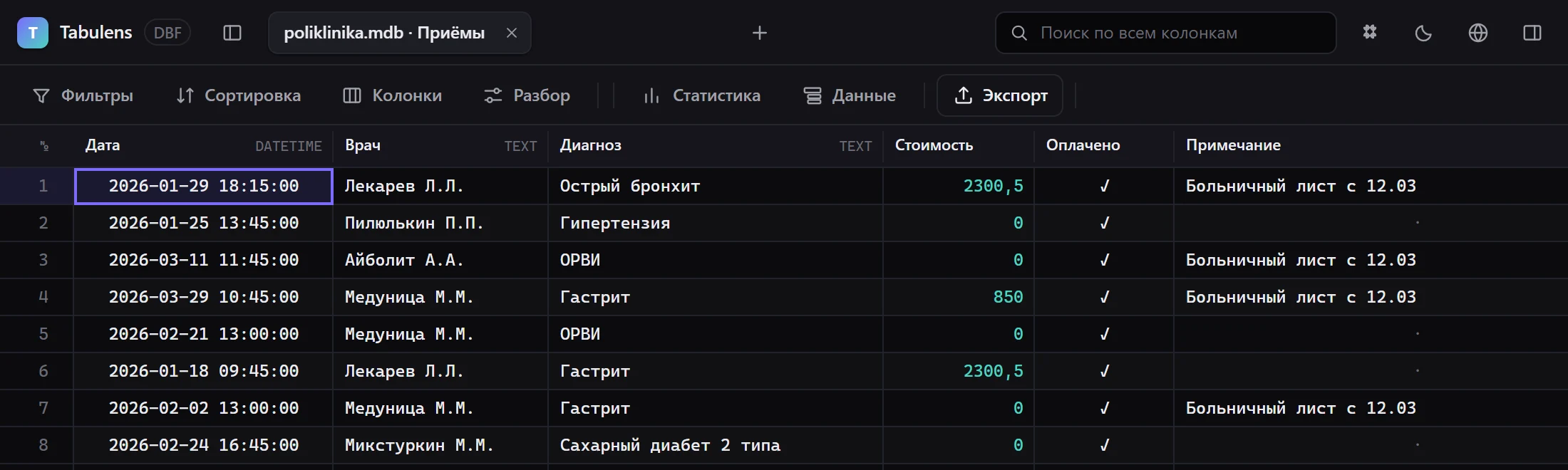Select row number 3
The width and height of the screenshot is (1568, 470).
[x=43, y=261]
